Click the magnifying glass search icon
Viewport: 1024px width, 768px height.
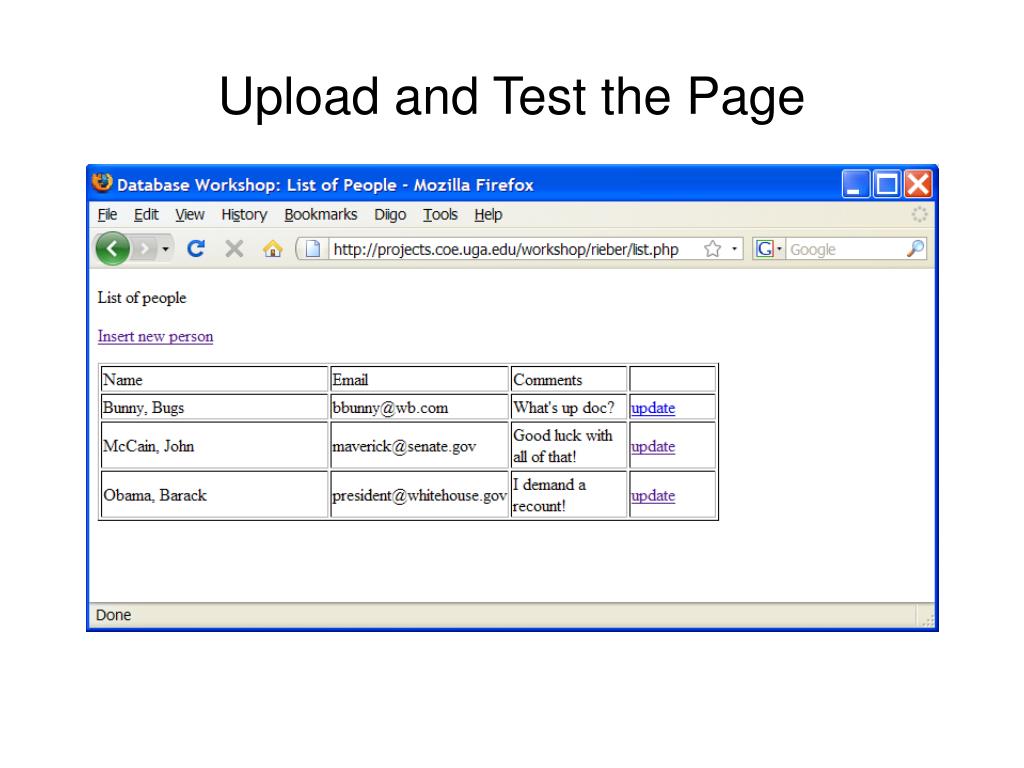pos(916,248)
